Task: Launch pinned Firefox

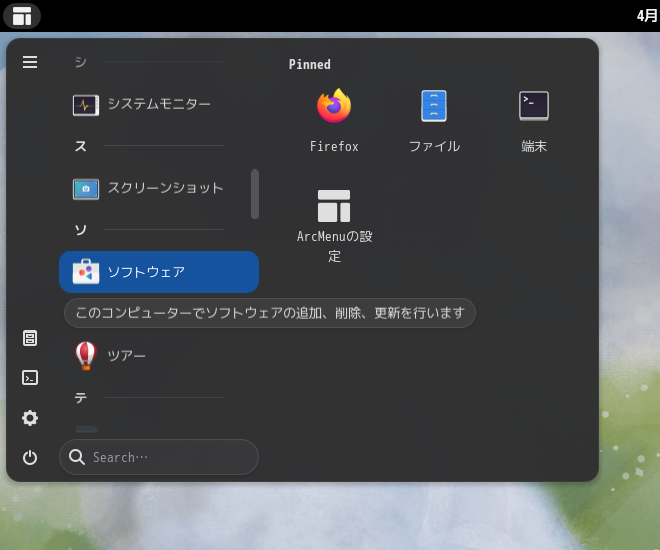Action: tap(334, 120)
